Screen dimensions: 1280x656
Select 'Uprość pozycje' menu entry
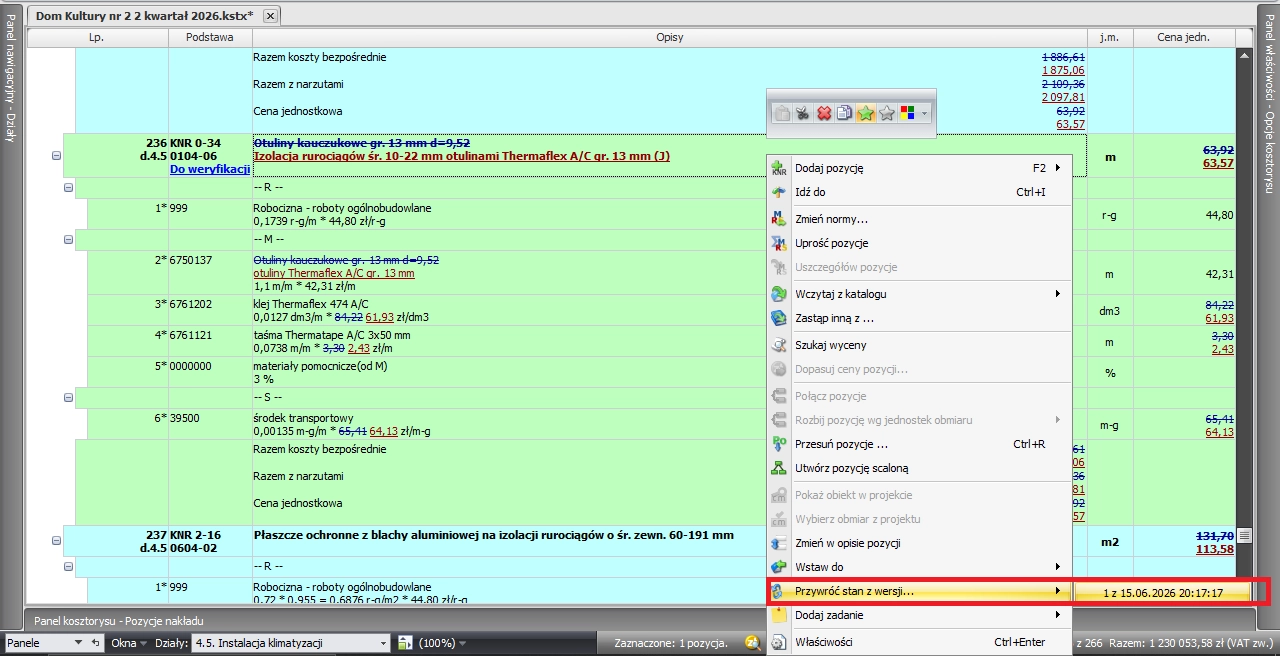click(x=918, y=243)
